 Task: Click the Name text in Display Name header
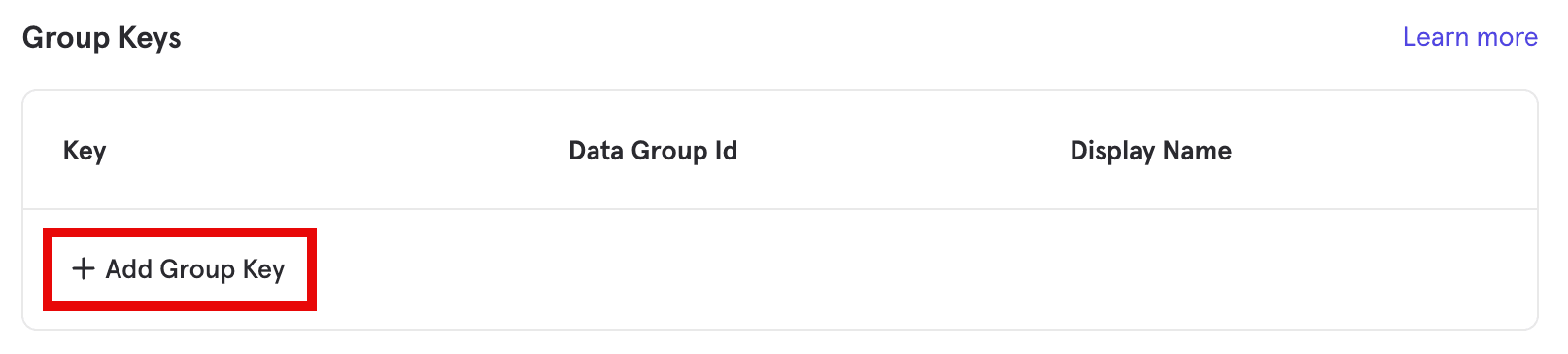point(1197,151)
